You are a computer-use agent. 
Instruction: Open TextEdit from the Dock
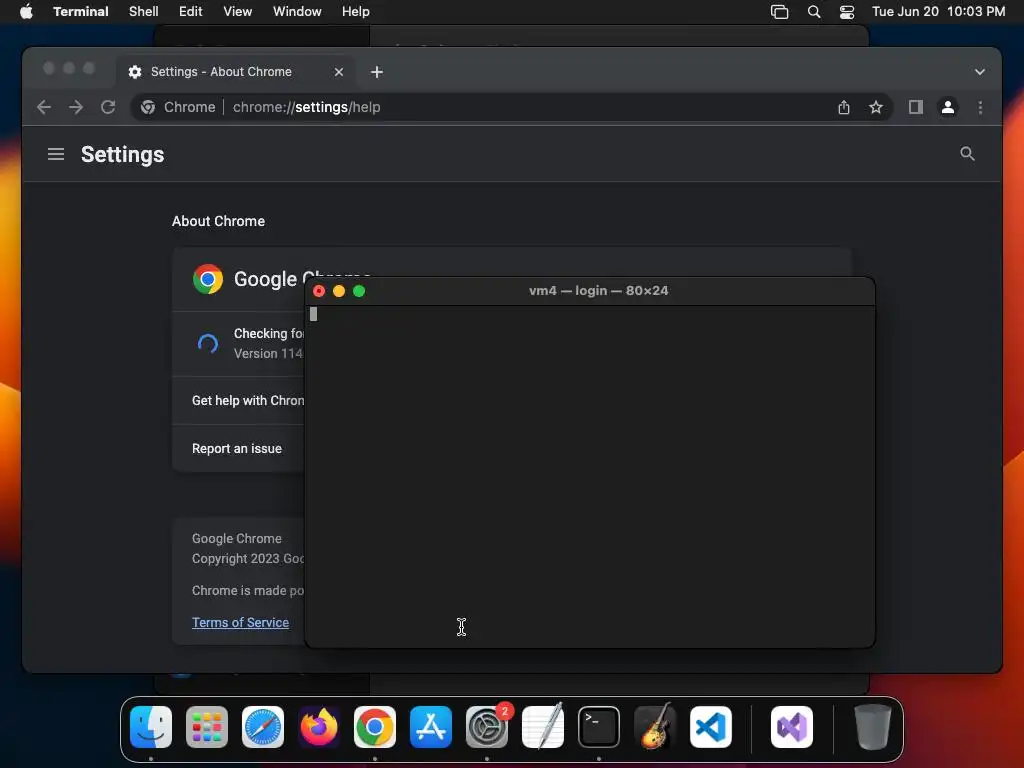pyautogui.click(x=543, y=727)
